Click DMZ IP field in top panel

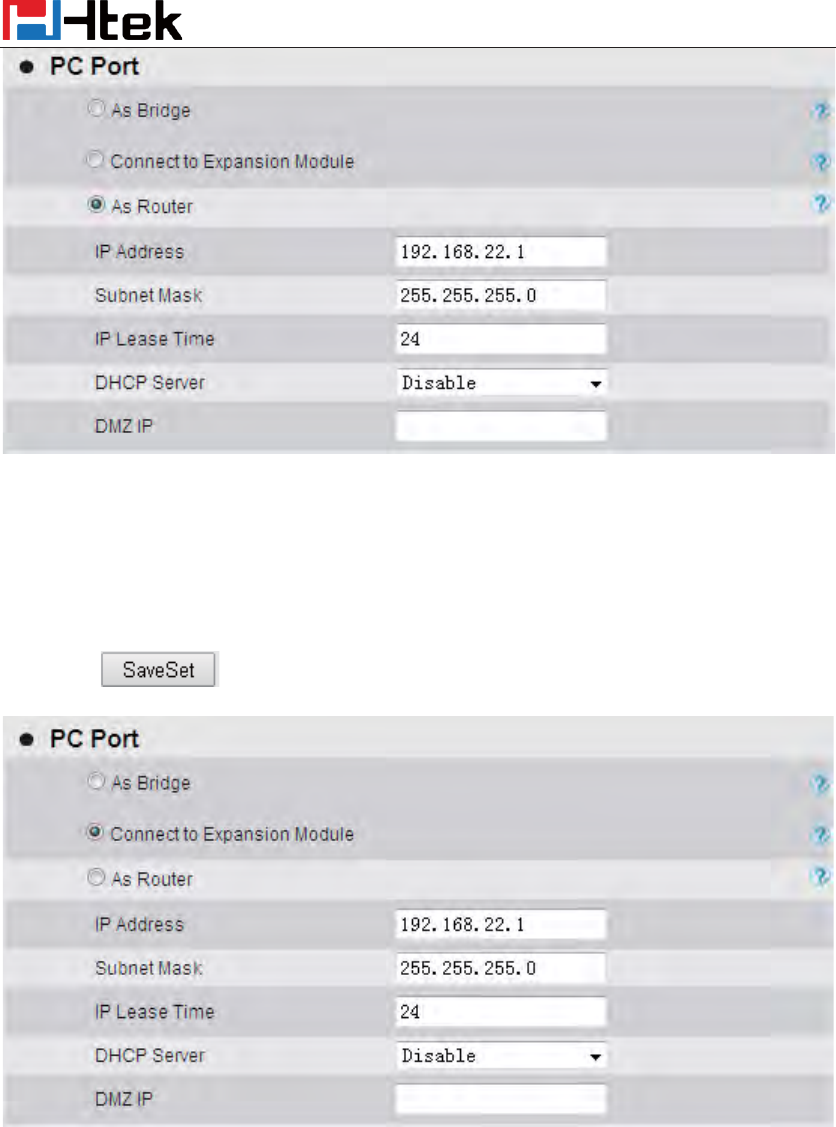click(501, 427)
